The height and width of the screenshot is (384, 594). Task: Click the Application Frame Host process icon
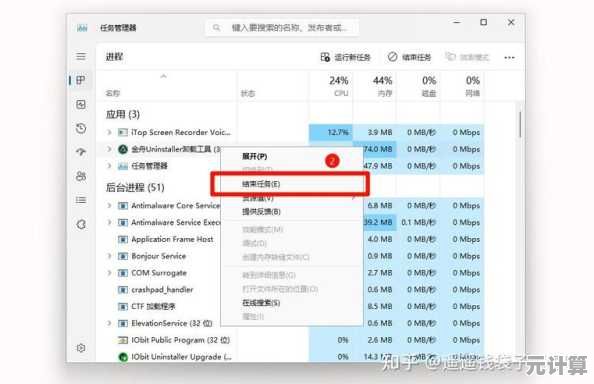122,239
